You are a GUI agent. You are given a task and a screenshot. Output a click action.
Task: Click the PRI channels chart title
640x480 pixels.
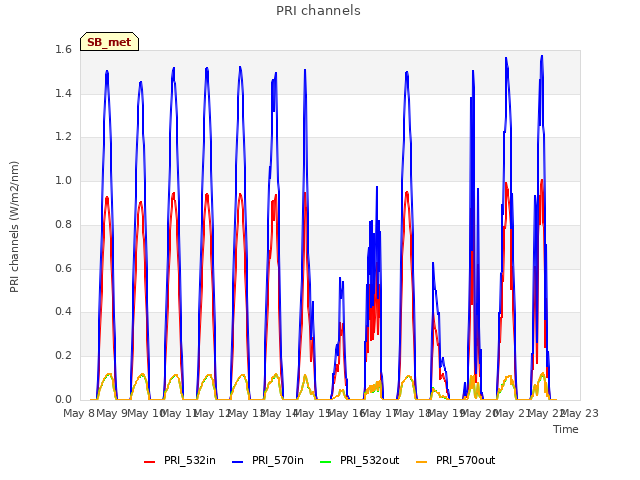click(x=318, y=11)
